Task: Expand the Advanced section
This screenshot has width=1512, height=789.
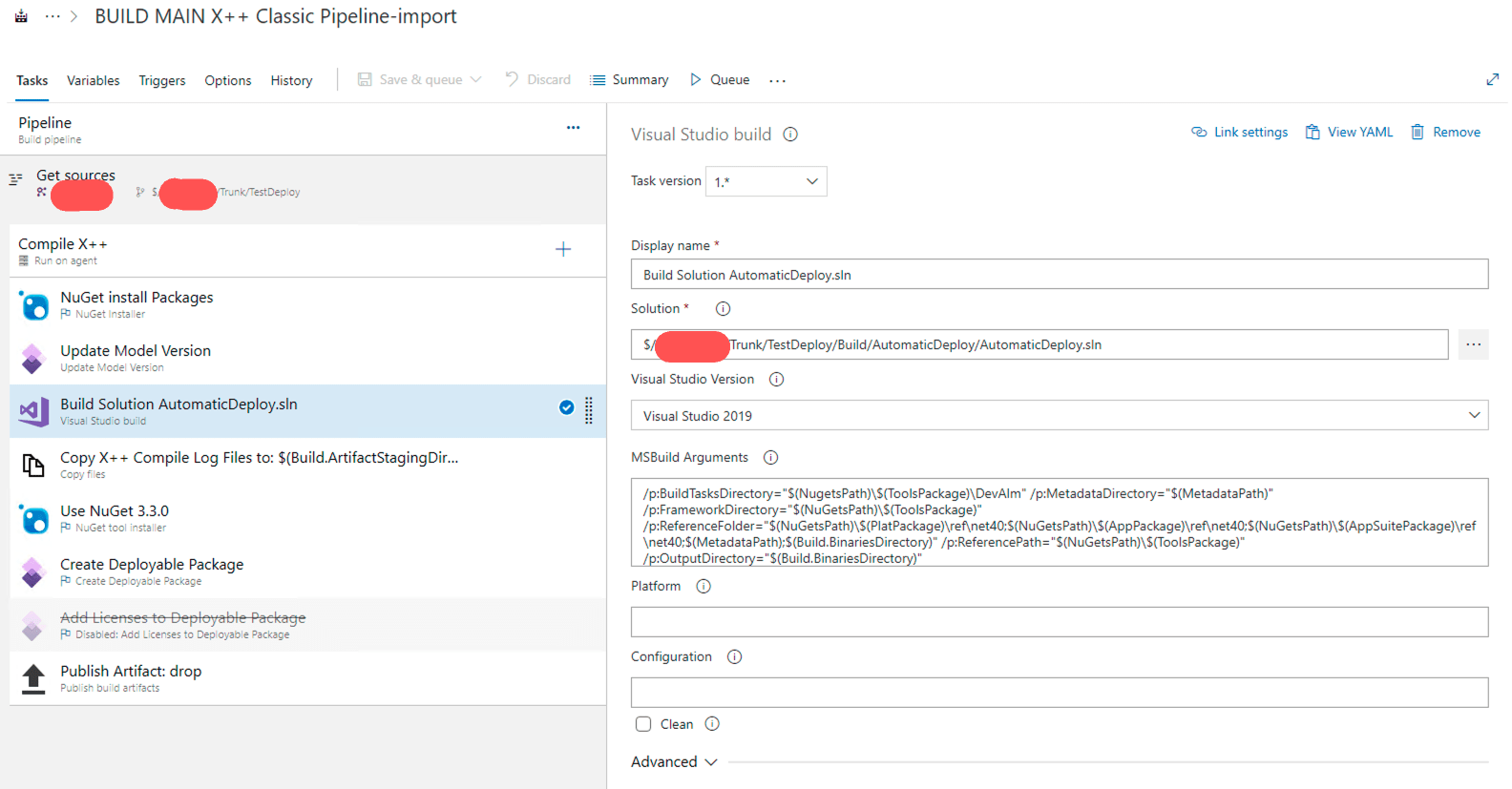Action: [x=674, y=761]
